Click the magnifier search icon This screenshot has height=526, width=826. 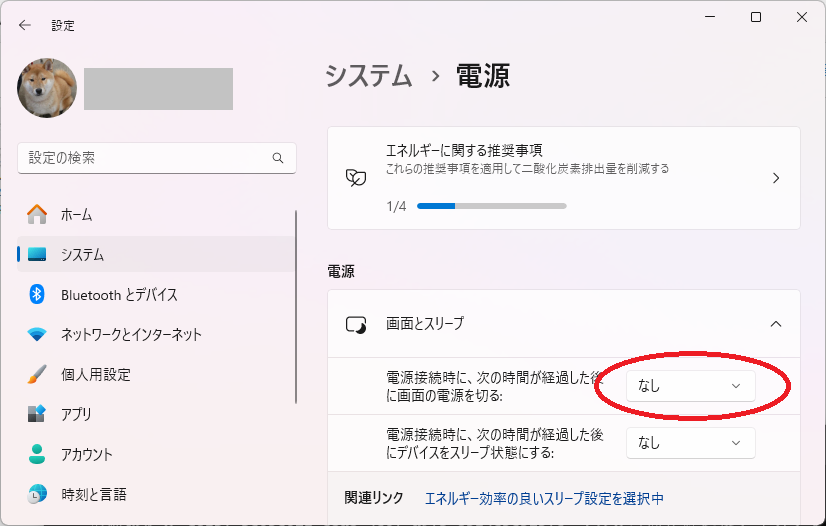(278, 158)
